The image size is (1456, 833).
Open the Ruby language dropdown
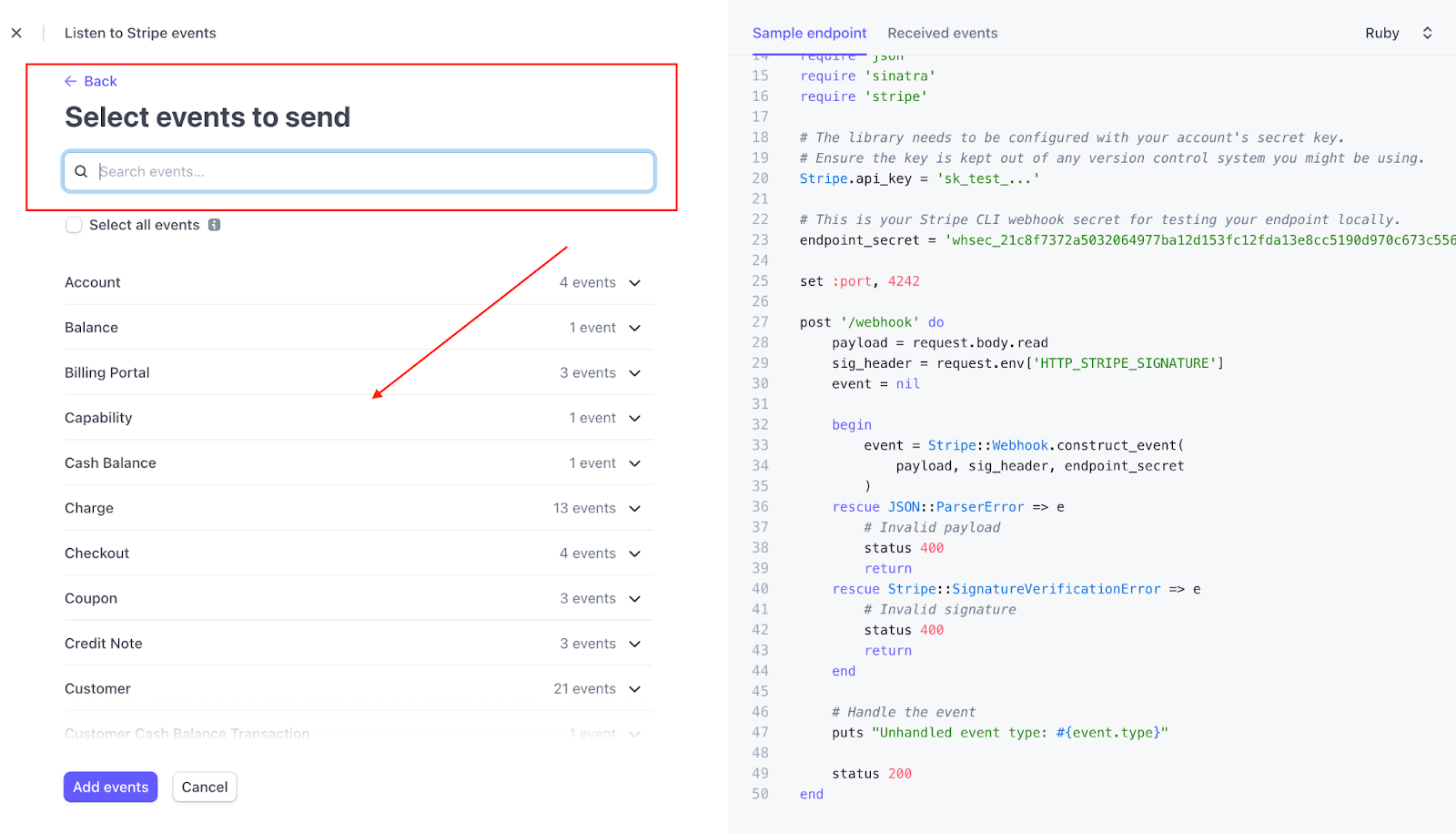(1398, 33)
